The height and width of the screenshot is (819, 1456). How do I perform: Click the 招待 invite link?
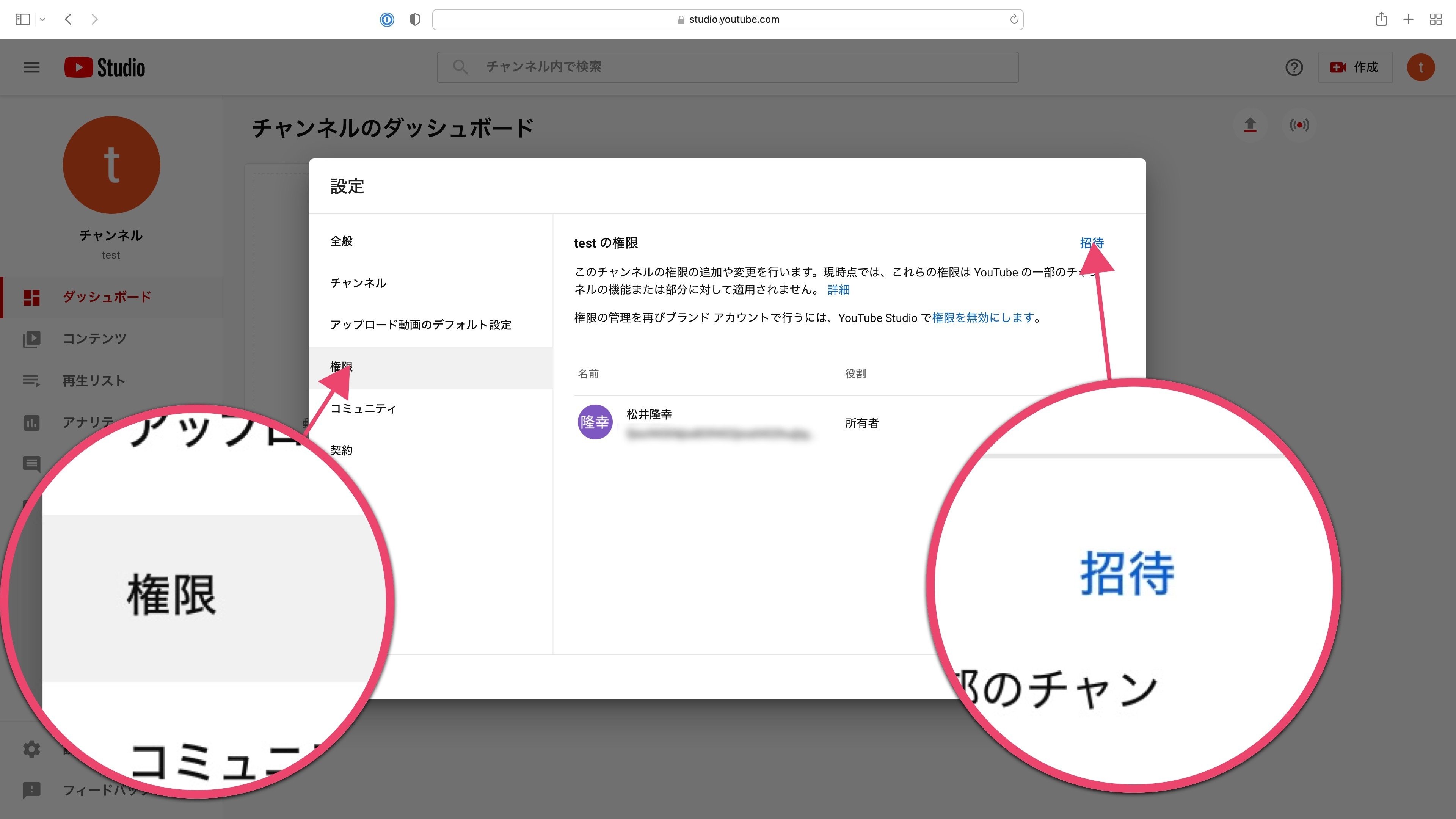point(1092,243)
